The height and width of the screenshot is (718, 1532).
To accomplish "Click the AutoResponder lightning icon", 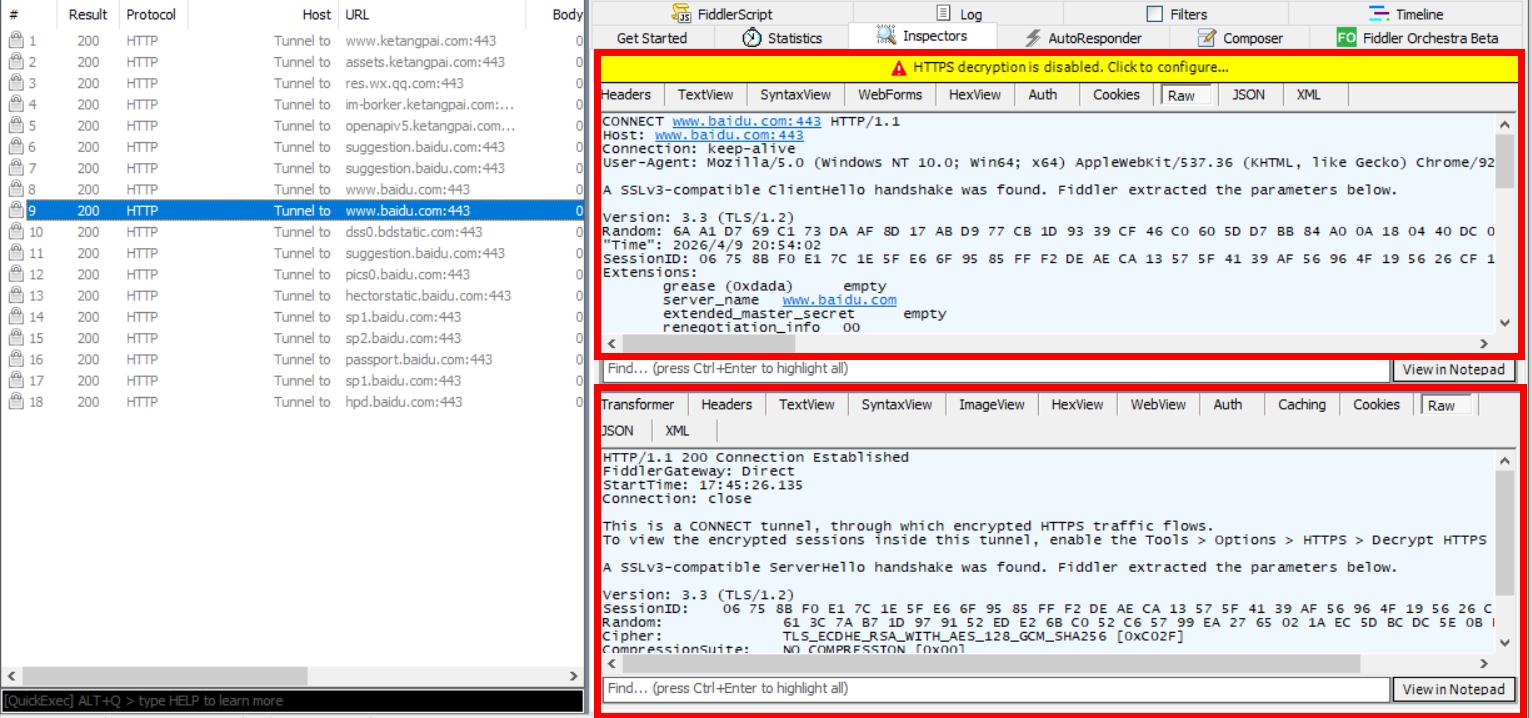I will click(1033, 38).
